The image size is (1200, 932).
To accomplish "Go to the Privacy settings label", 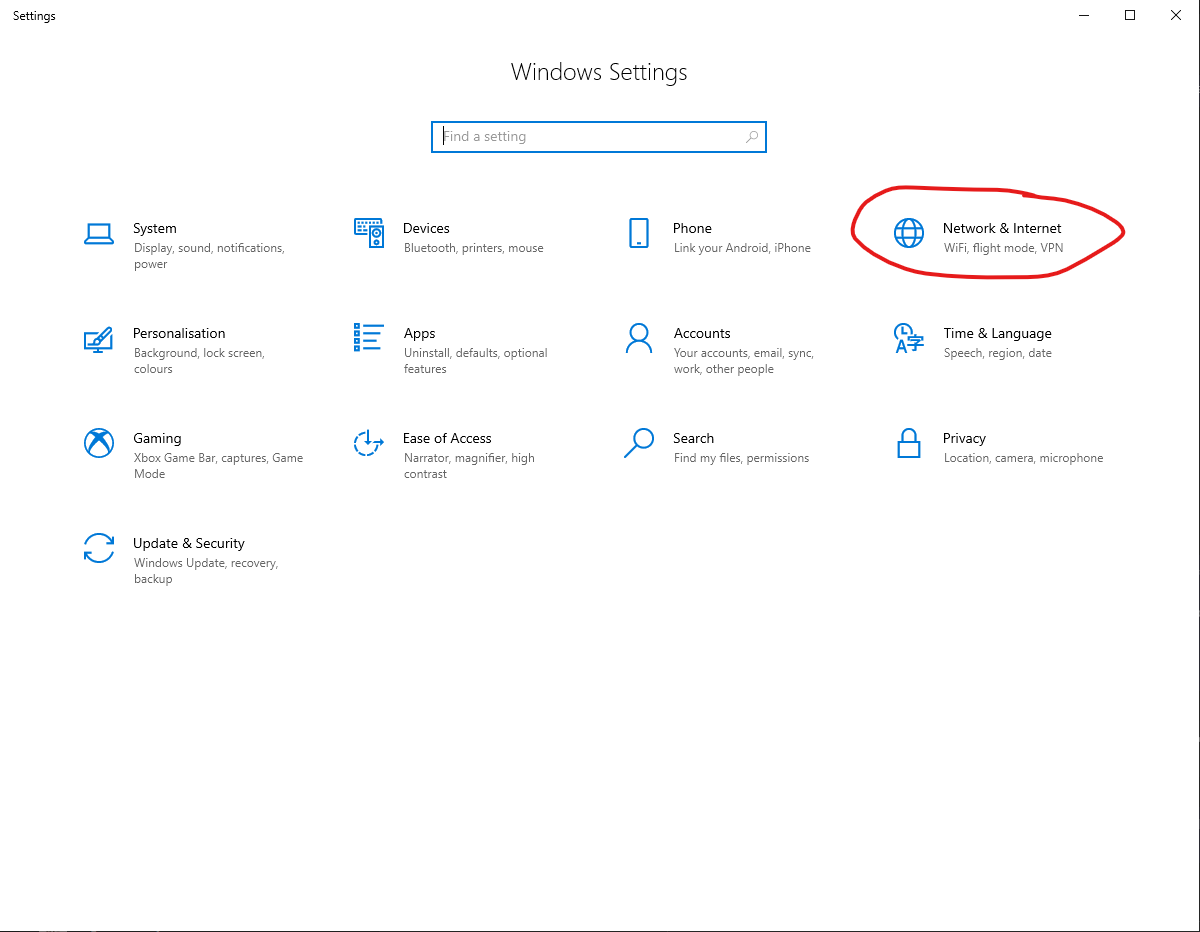I will point(964,439).
